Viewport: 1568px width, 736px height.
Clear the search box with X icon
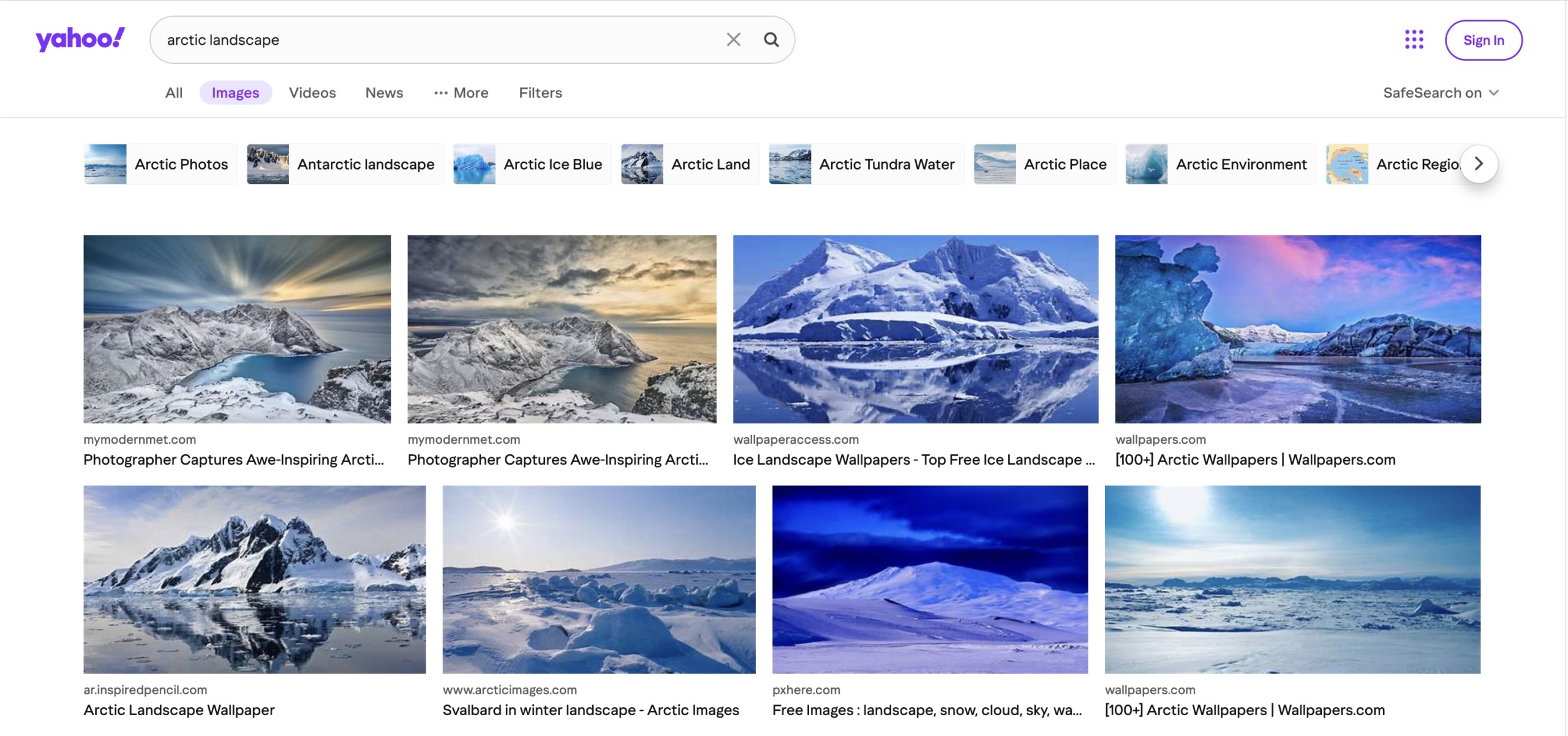coord(733,40)
